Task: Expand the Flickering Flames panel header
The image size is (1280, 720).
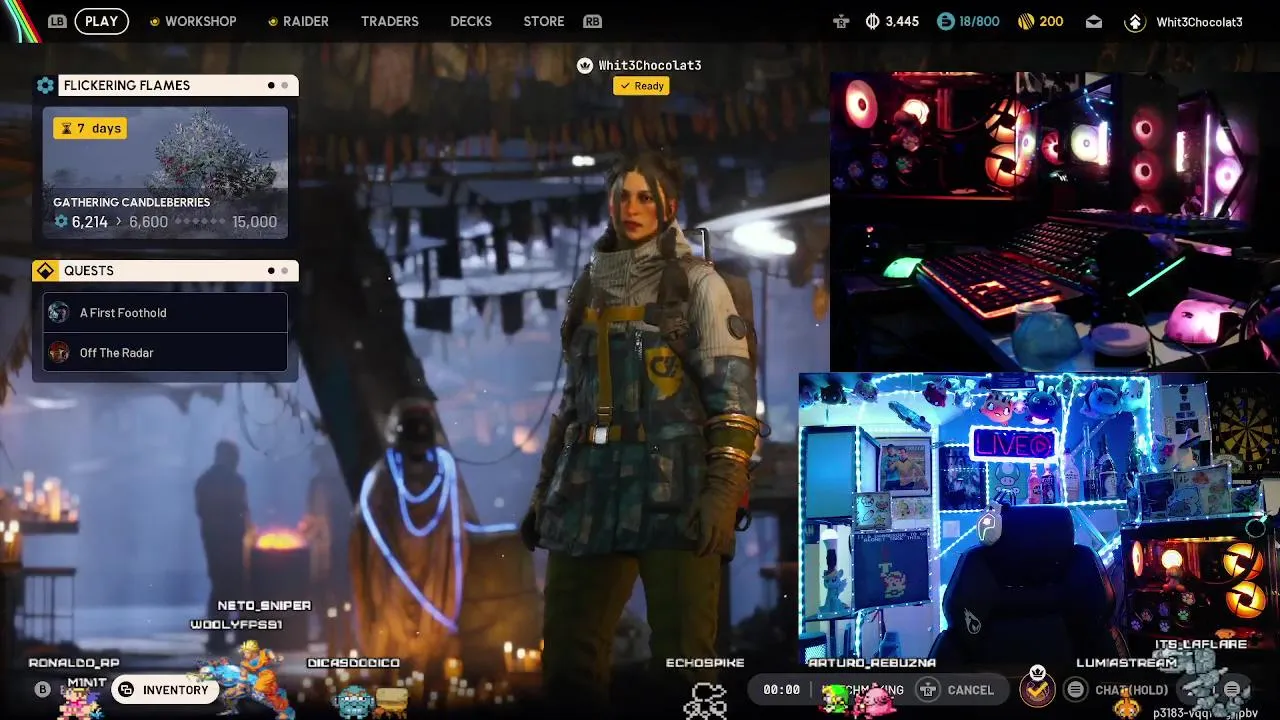Action: (x=165, y=85)
